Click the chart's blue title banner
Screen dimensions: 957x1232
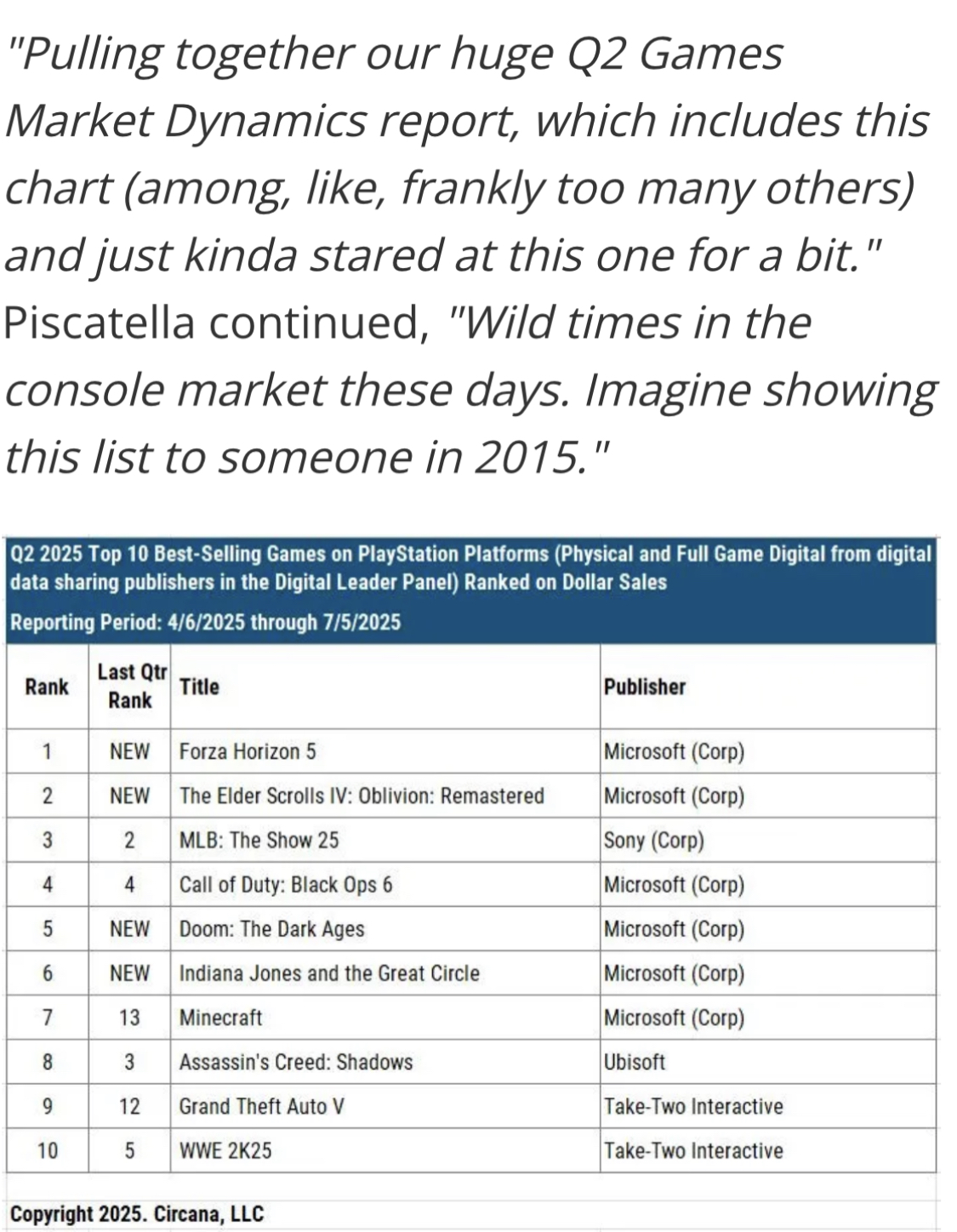[x=471, y=590]
